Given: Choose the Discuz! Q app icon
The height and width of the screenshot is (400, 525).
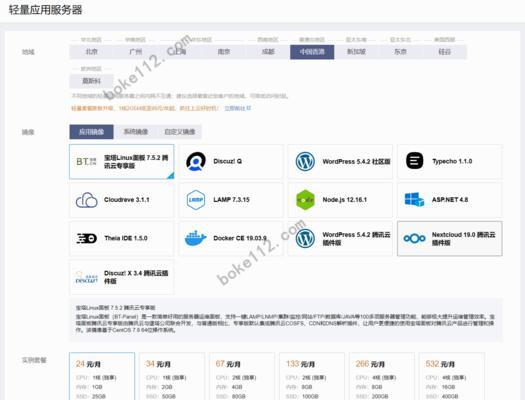Looking at the screenshot, I should pyautogui.click(x=196, y=161).
